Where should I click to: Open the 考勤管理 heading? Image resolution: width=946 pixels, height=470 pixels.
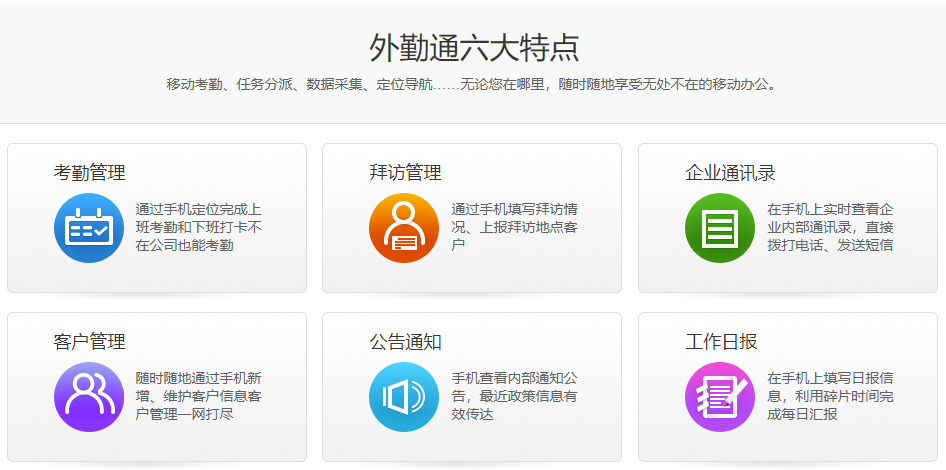click(90, 173)
